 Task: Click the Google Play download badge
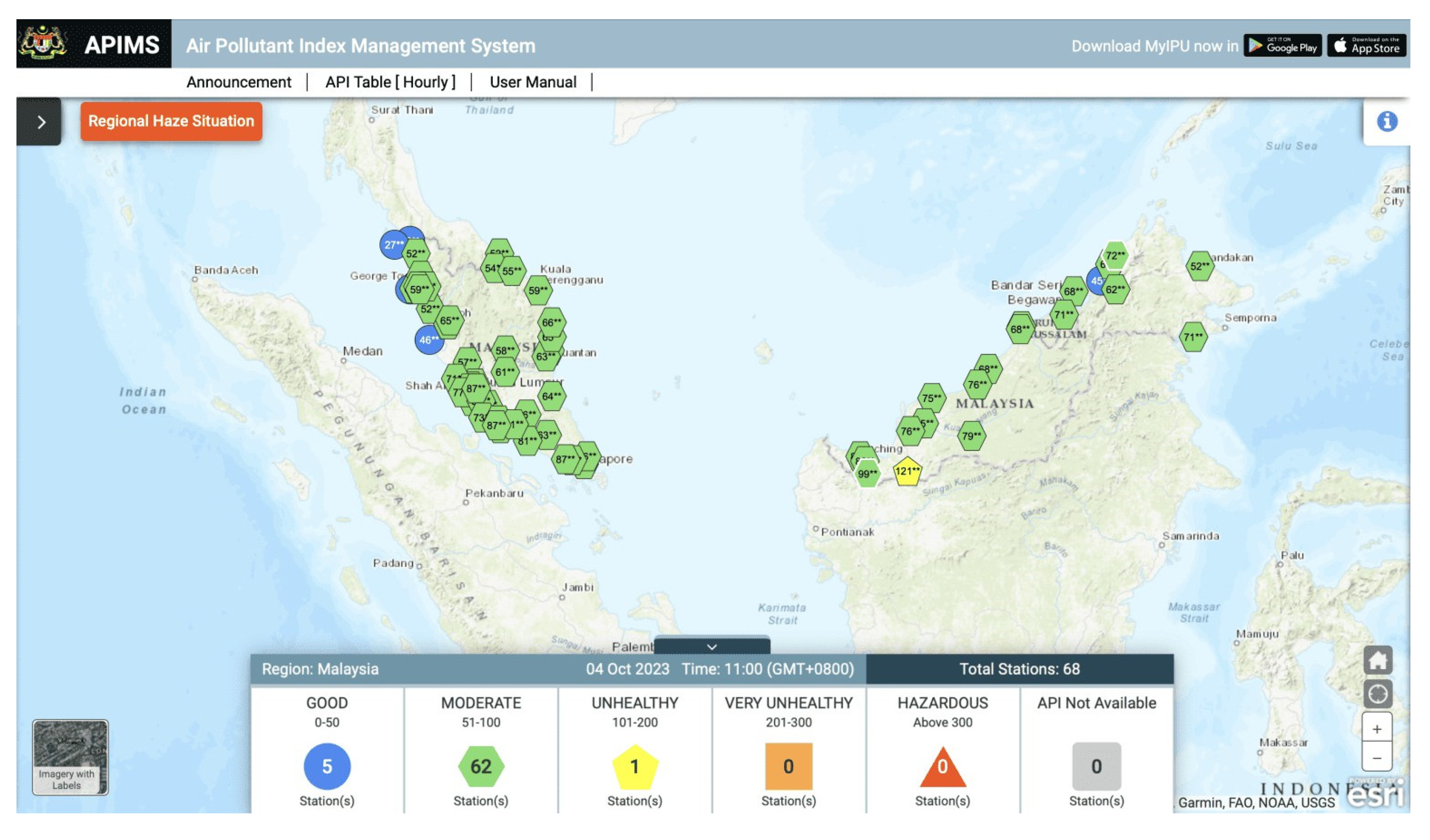coord(1282,46)
